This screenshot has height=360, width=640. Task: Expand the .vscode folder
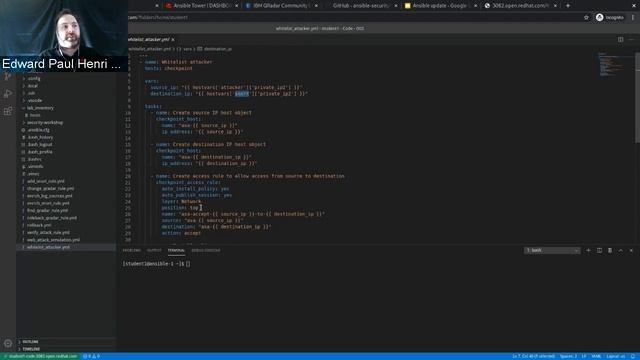(35, 100)
